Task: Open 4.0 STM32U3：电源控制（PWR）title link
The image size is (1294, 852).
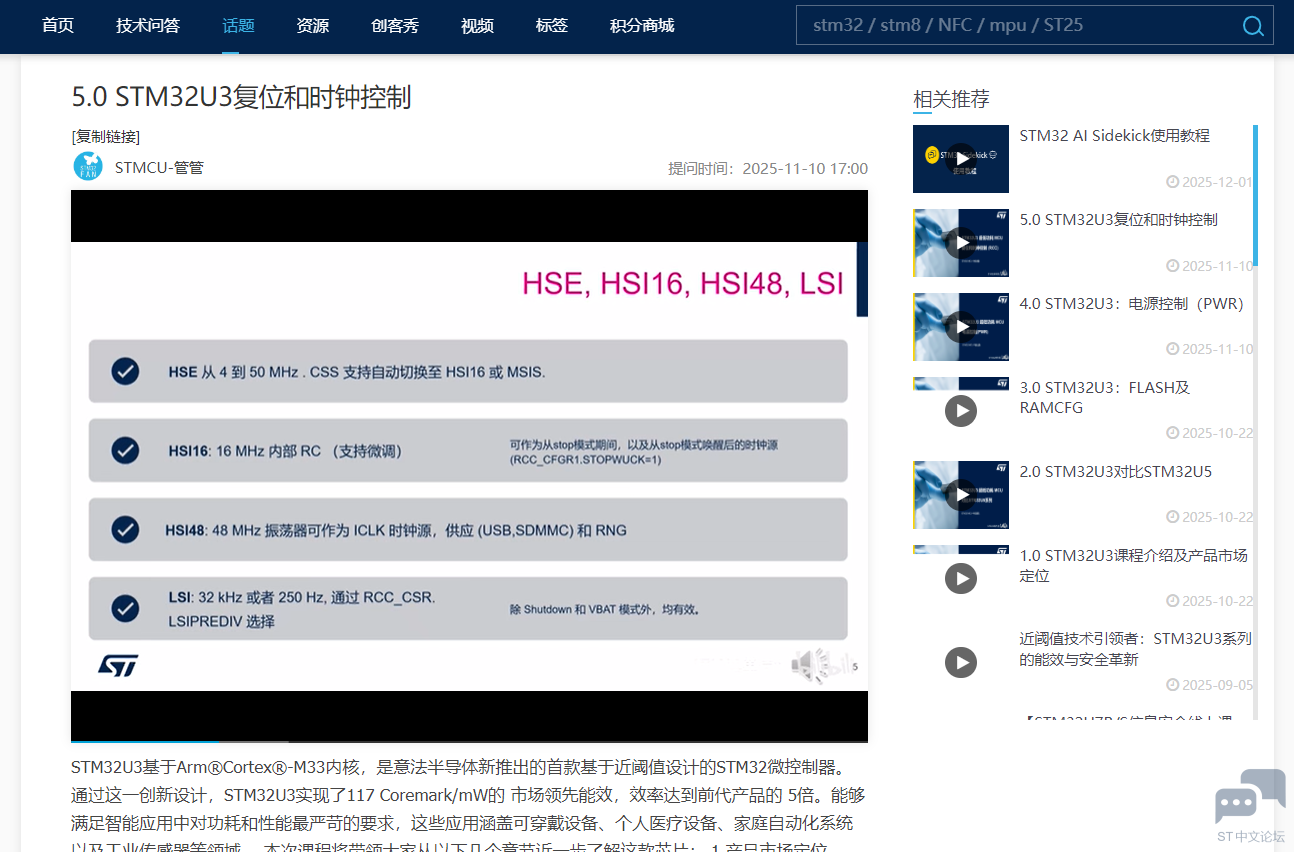Action: [x=1132, y=304]
